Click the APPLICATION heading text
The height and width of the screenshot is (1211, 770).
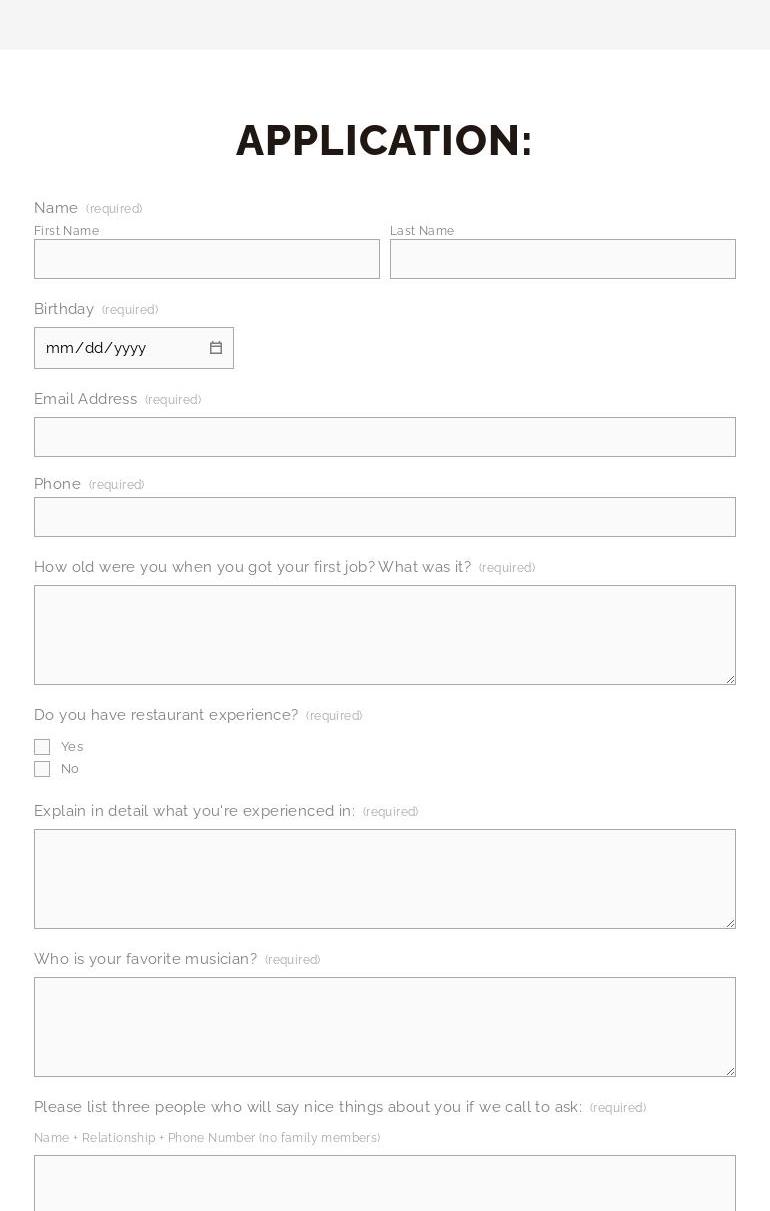point(385,141)
